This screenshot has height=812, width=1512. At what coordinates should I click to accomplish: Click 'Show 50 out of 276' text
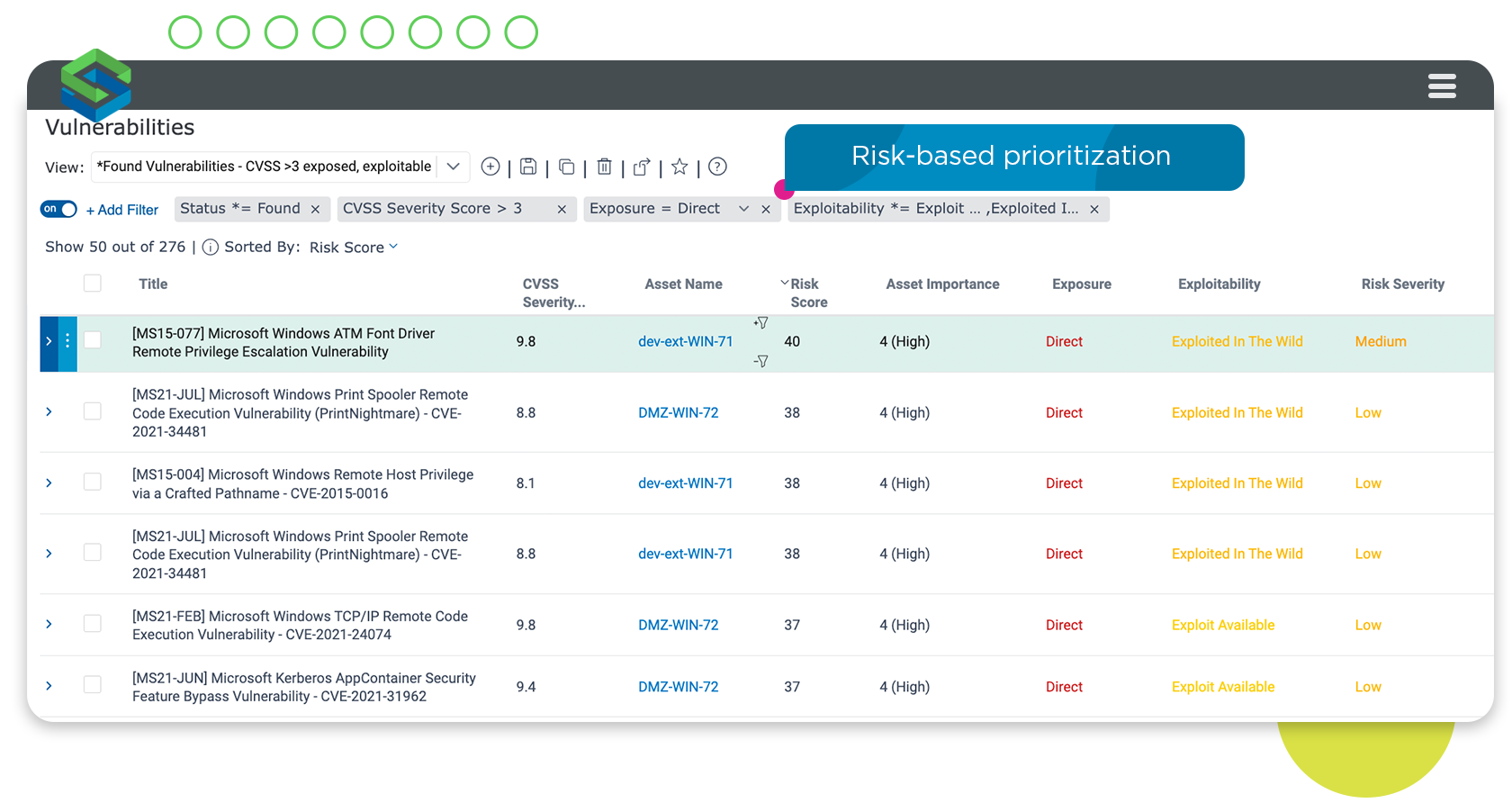pos(115,248)
